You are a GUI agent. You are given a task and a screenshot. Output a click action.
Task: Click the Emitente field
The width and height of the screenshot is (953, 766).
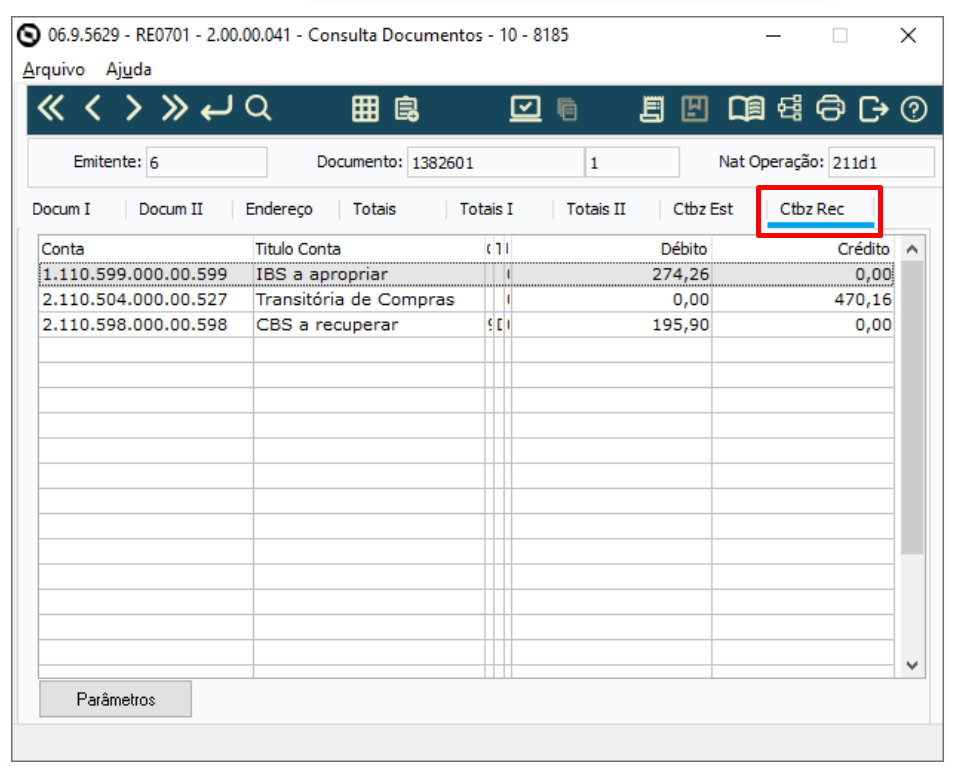[x=207, y=162]
